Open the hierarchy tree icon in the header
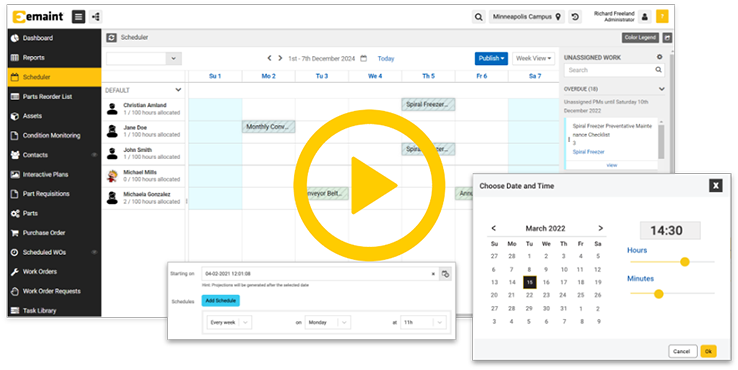The height and width of the screenshot is (370, 738). coord(96,17)
